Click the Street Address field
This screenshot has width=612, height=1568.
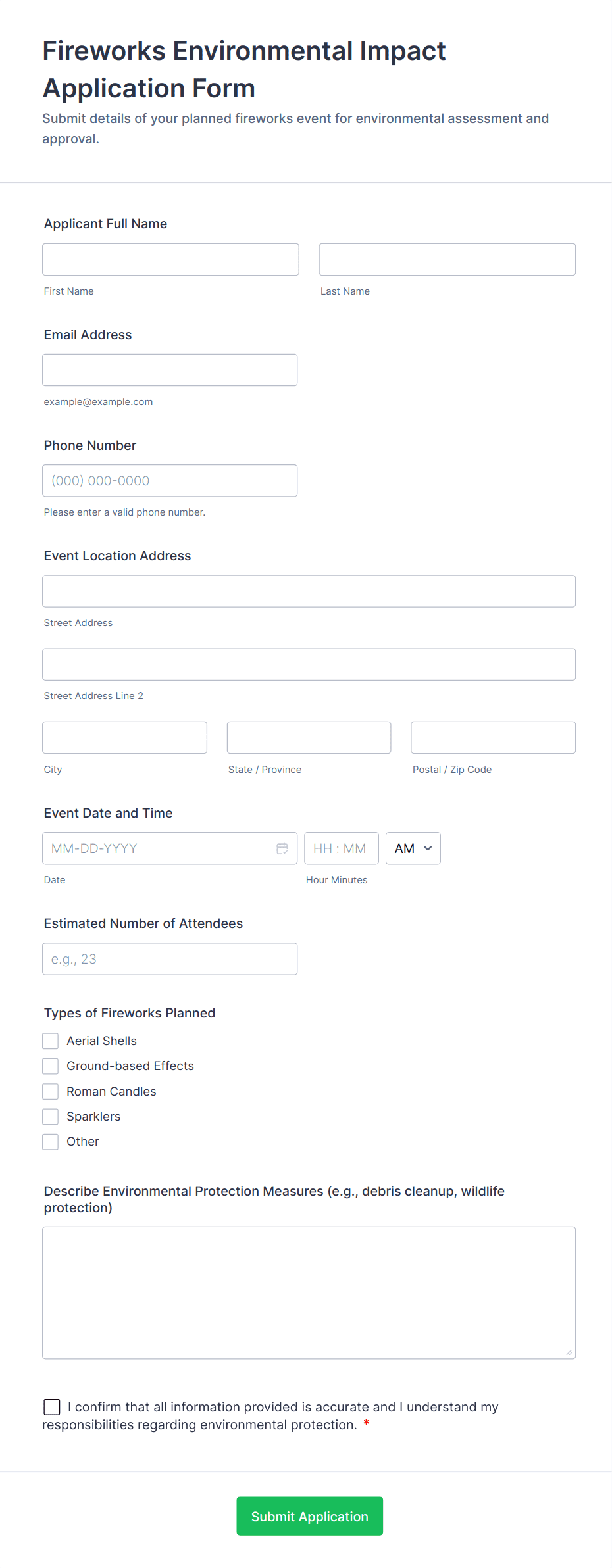pos(309,591)
